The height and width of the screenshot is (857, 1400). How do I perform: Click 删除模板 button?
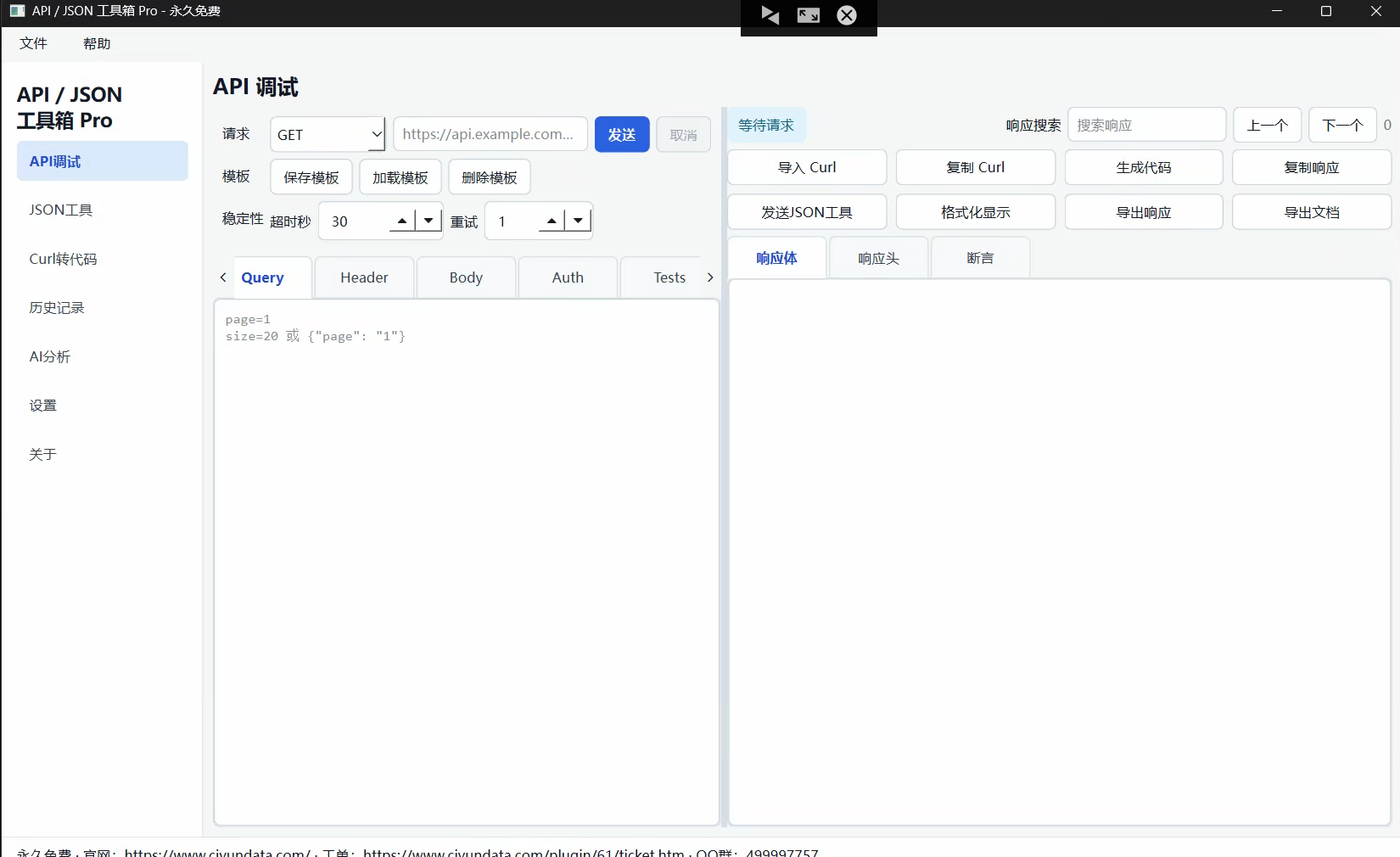[x=490, y=177]
